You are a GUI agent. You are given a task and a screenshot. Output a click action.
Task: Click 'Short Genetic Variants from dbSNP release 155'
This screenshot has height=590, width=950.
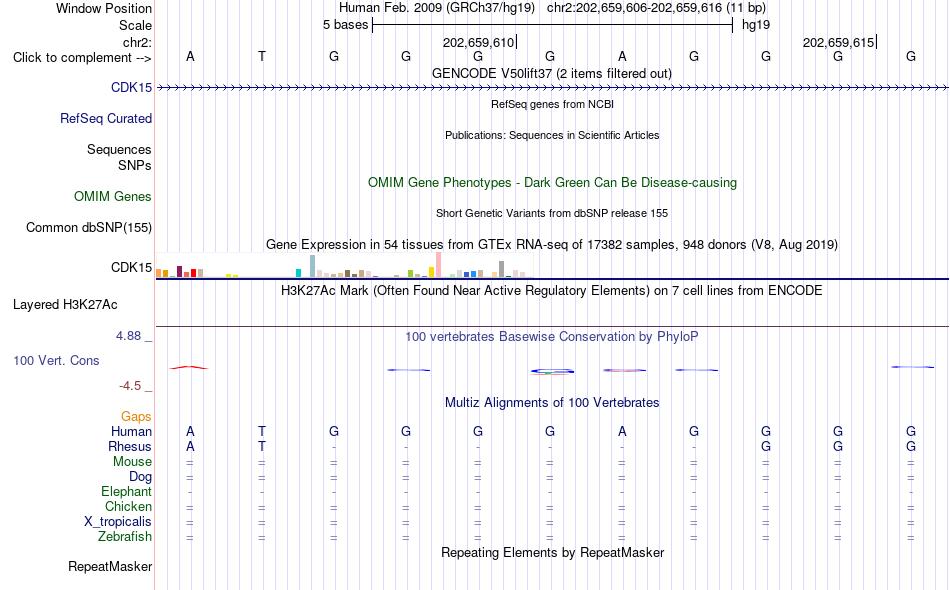pos(552,213)
